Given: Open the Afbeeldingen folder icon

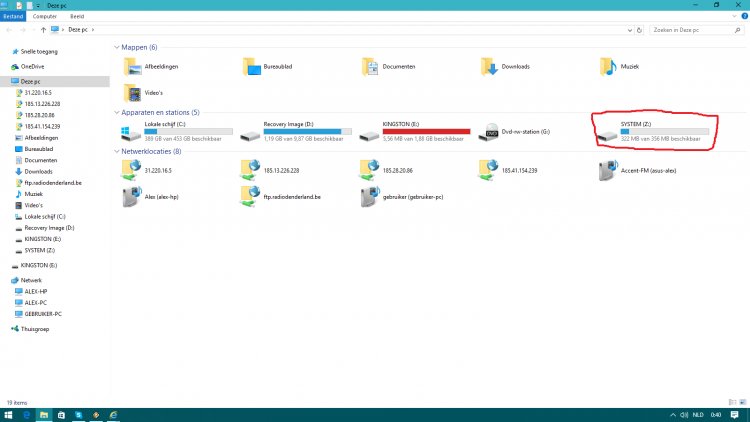Looking at the screenshot, I should pyautogui.click(x=131, y=66).
